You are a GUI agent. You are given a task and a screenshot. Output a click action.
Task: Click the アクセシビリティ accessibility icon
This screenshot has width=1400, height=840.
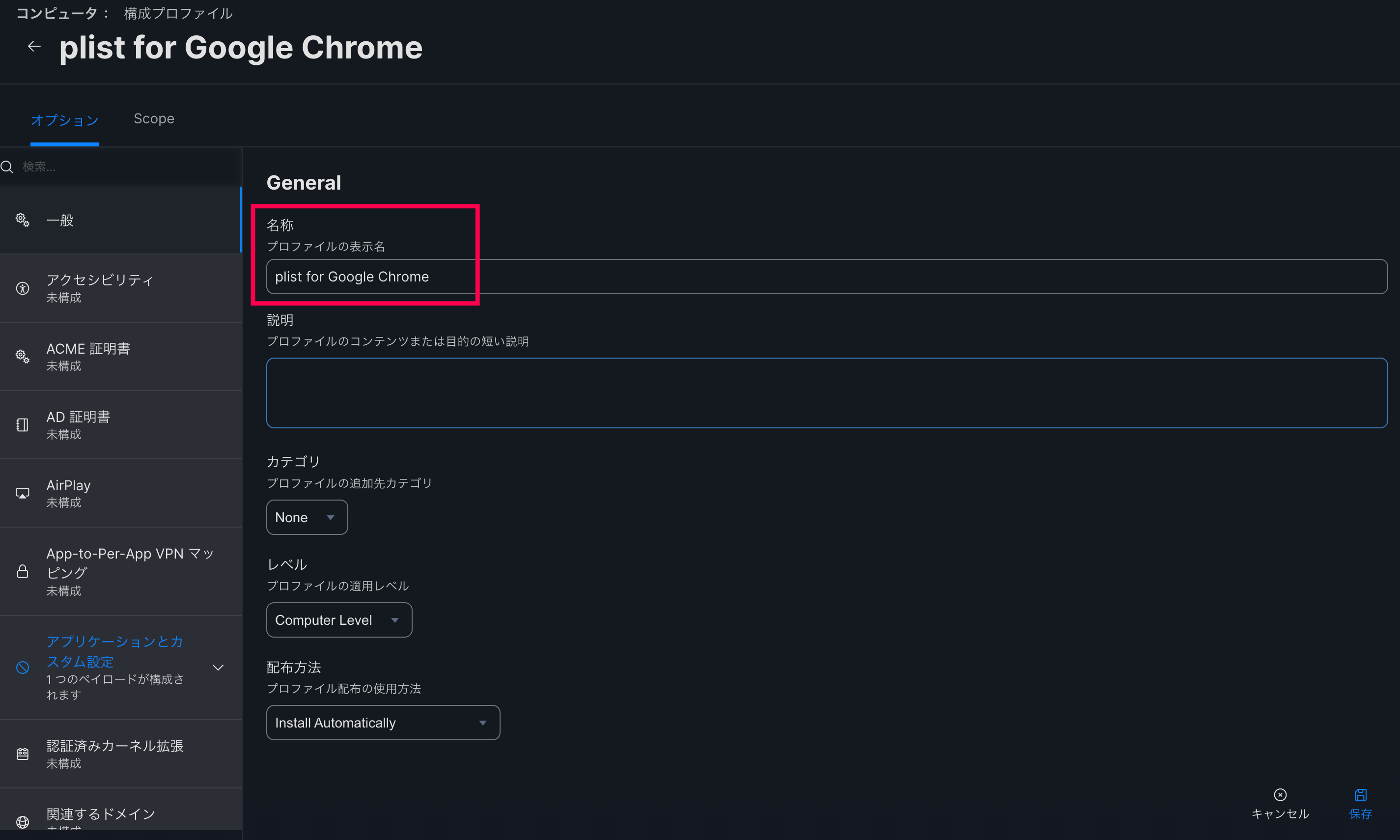22,288
